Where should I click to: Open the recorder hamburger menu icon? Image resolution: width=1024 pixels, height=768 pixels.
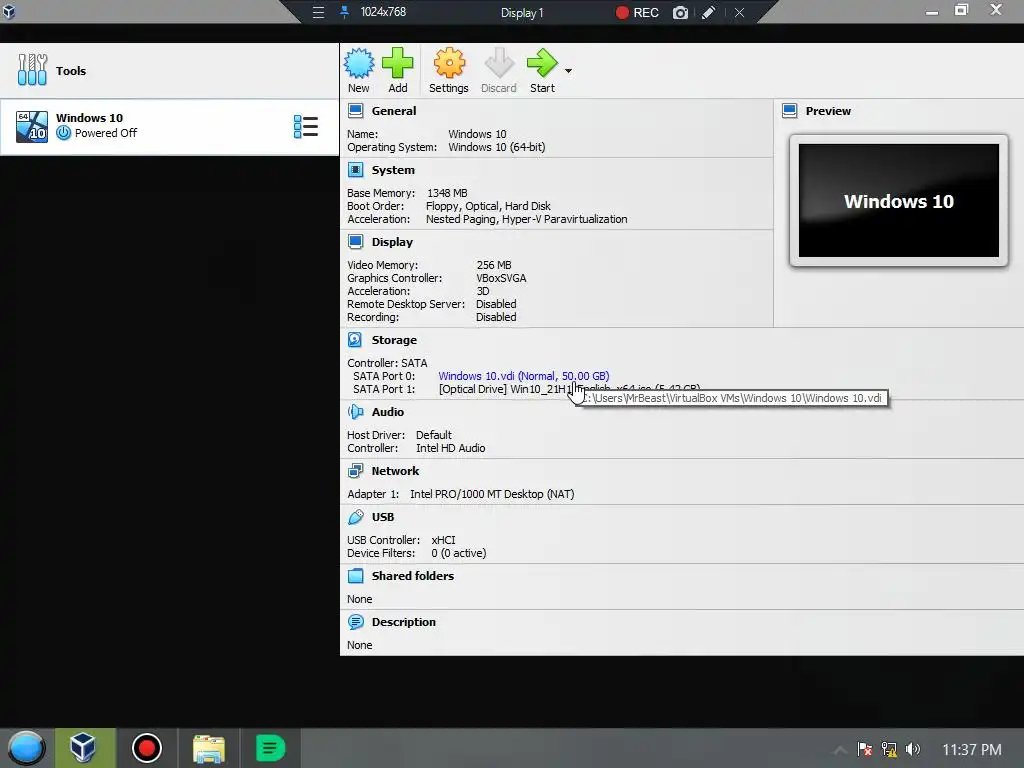[x=318, y=12]
